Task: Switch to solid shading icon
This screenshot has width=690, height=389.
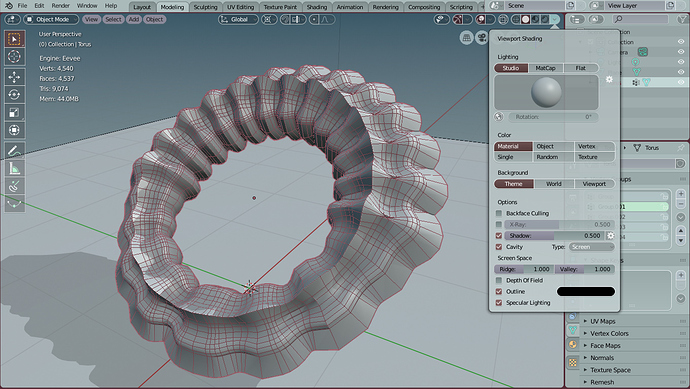Action: coord(525,19)
